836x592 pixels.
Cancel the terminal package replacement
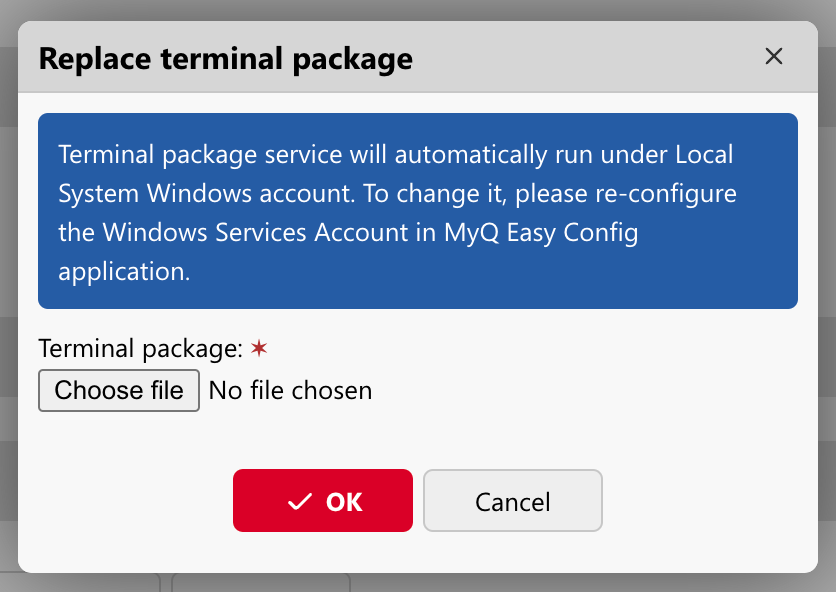512,500
